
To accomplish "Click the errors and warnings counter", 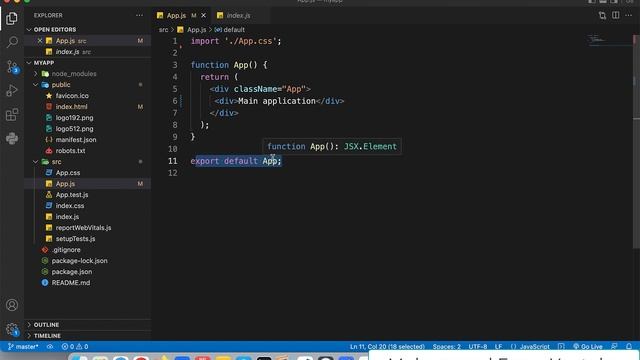I will [75, 347].
